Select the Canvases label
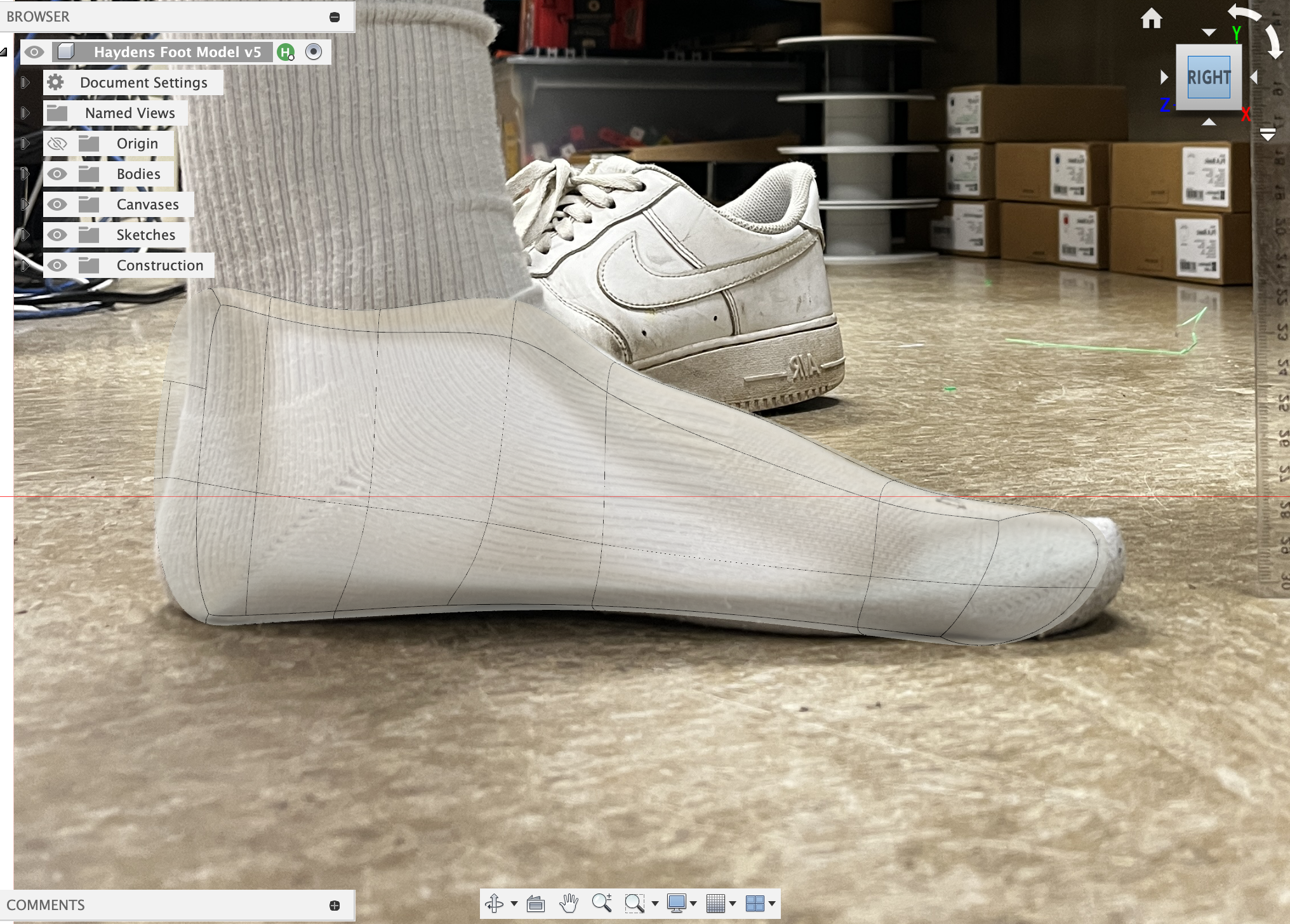Image resolution: width=1290 pixels, height=924 pixels. pyautogui.click(x=147, y=204)
